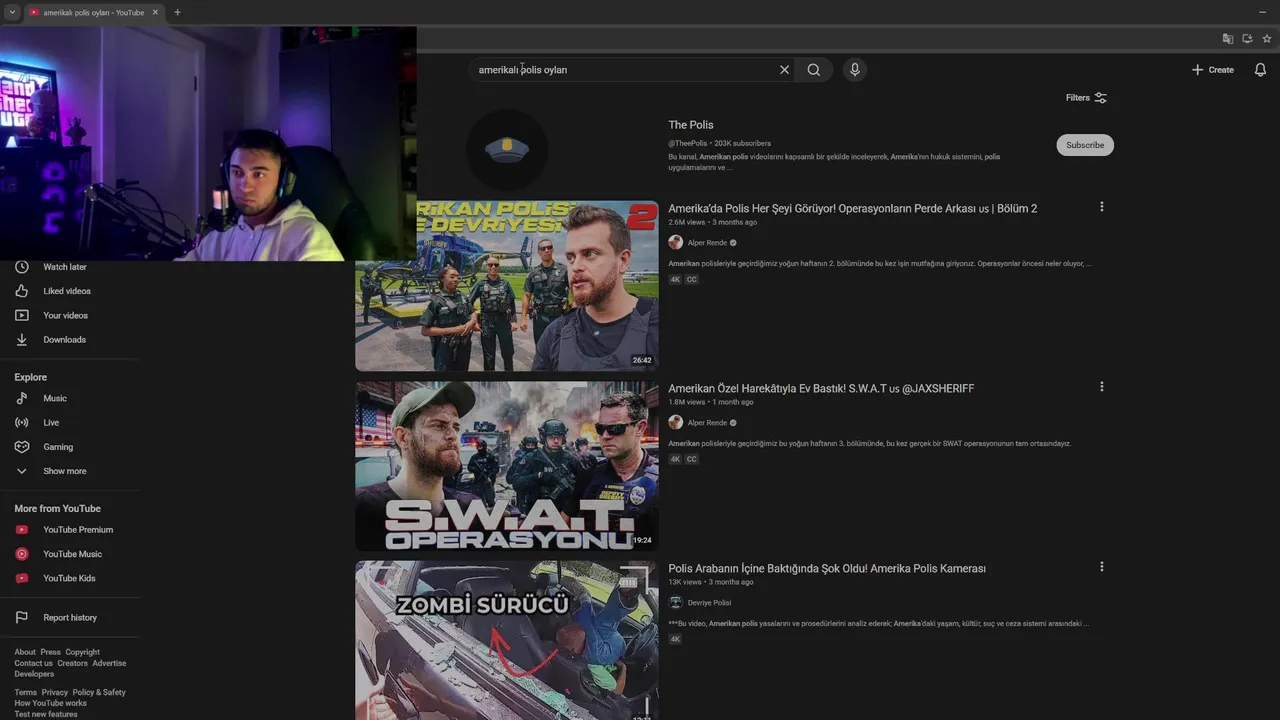Bookmark this page with the star icon
The height and width of the screenshot is (720, 1280).
click(x=1267, y=39)
